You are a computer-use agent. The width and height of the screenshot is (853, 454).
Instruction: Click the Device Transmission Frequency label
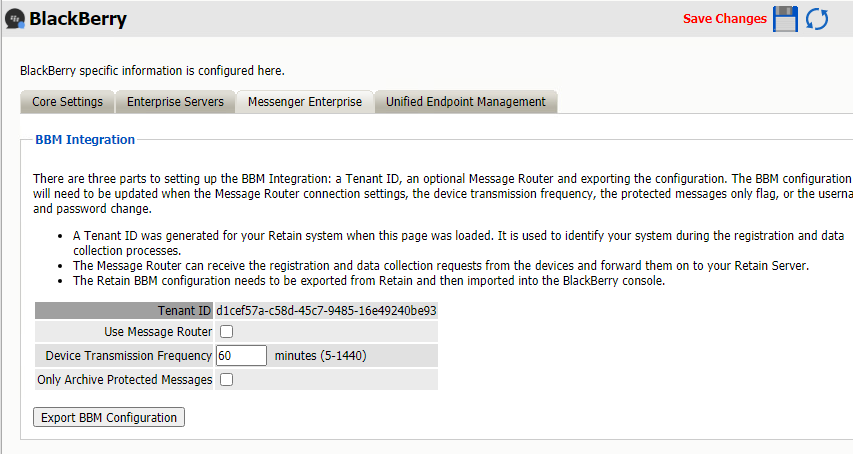click(x=129, y=356)
